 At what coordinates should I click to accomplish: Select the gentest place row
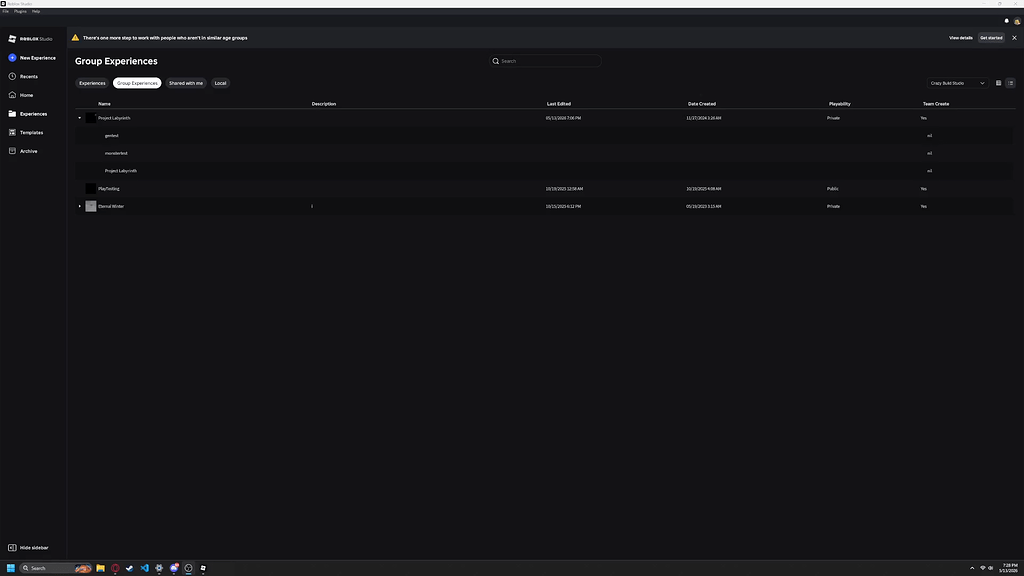pyautogui.click(x=544, y=136)
